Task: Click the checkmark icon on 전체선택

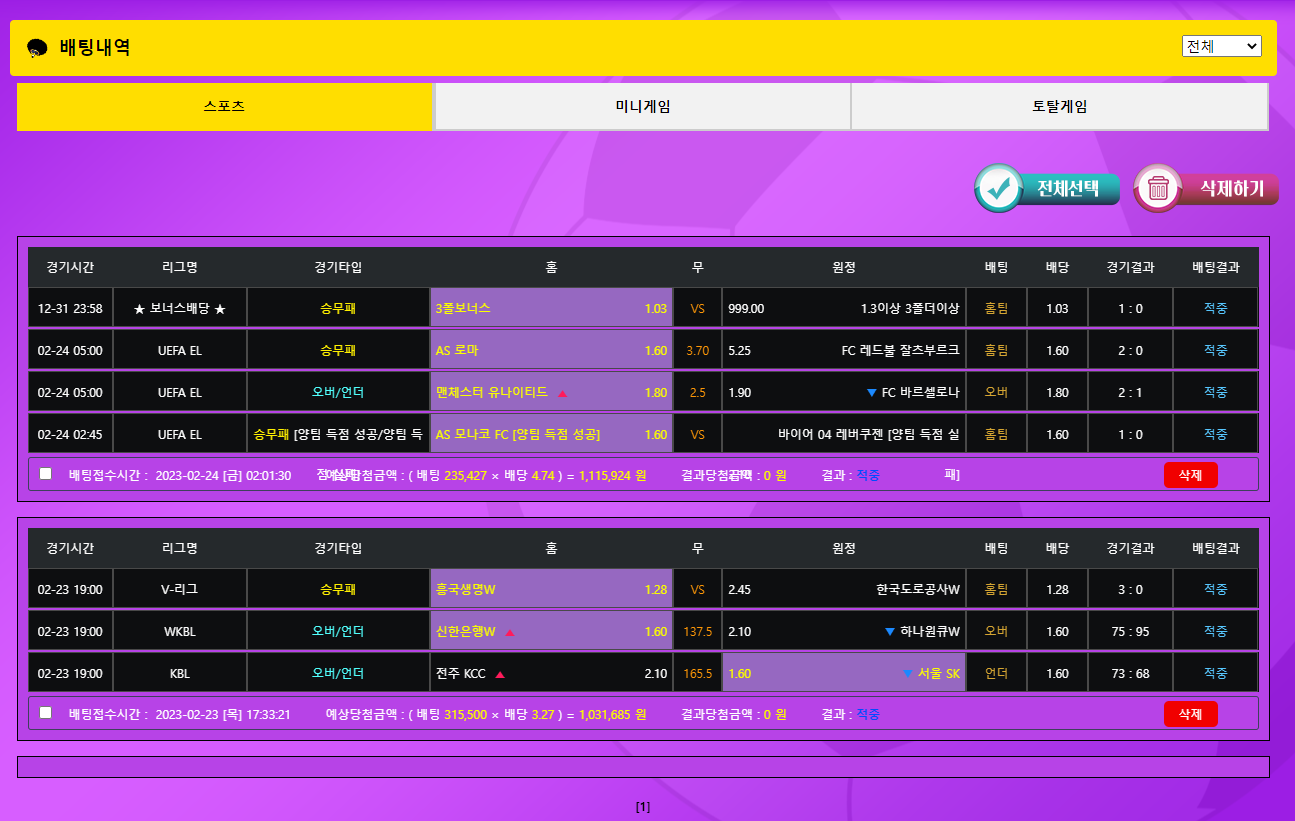Action: [x=997, y=188]
